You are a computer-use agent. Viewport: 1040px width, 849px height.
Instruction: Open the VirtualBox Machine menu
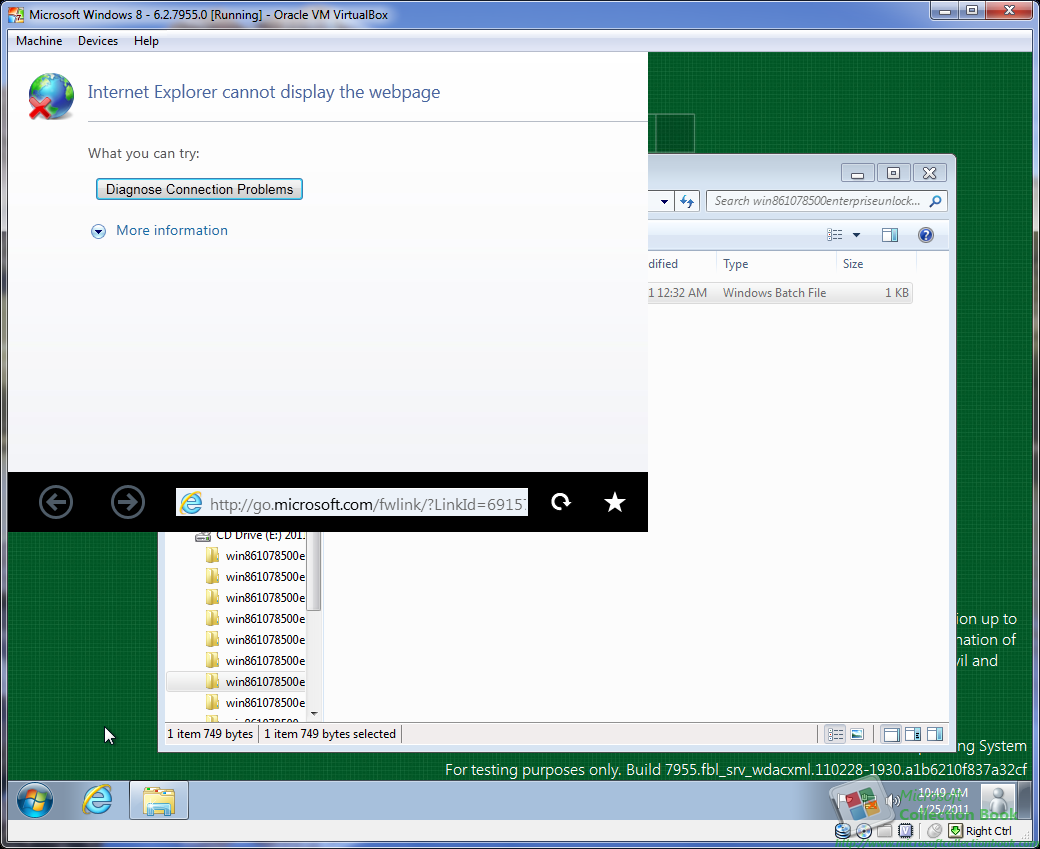(39, 40)
